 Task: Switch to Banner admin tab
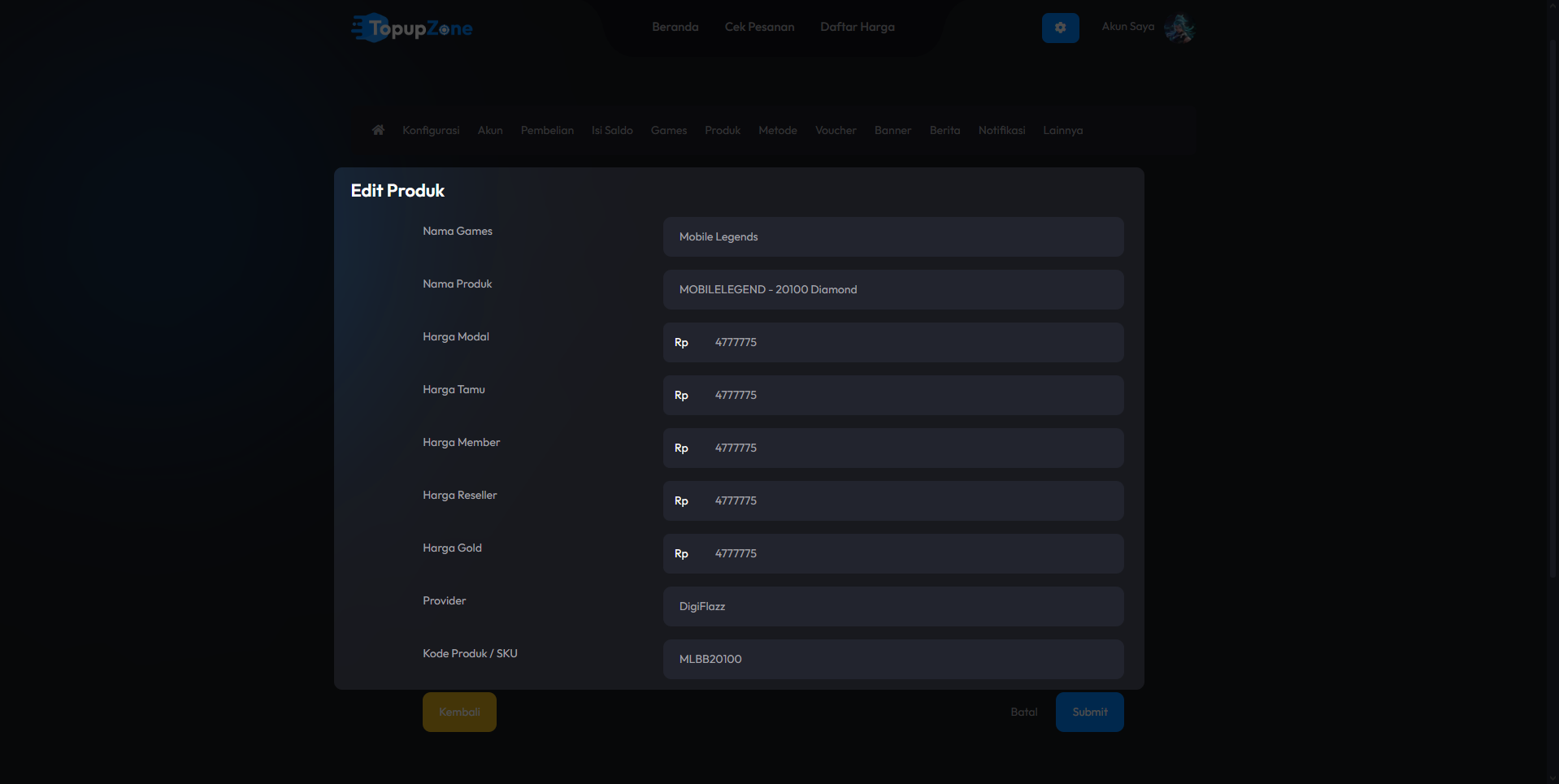(x=892, y=130)
